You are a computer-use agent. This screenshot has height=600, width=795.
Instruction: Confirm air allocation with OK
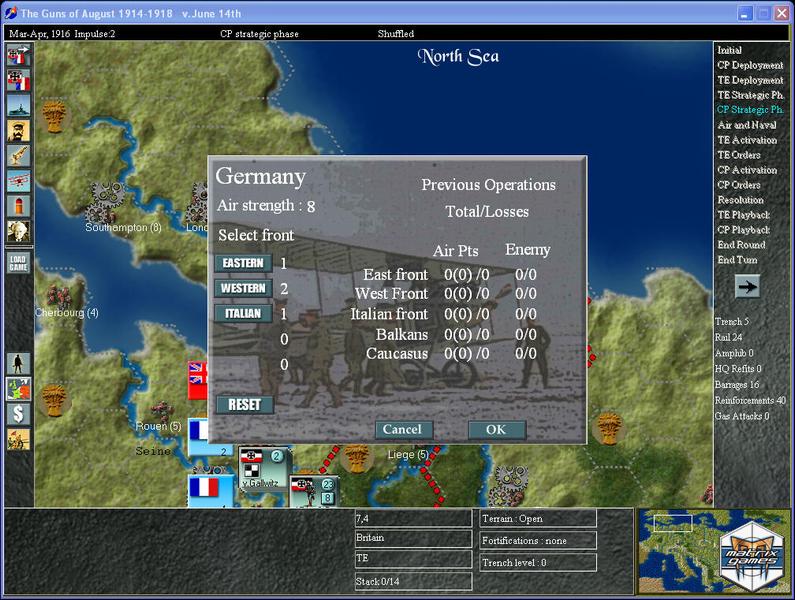click(x=496, y=429)
